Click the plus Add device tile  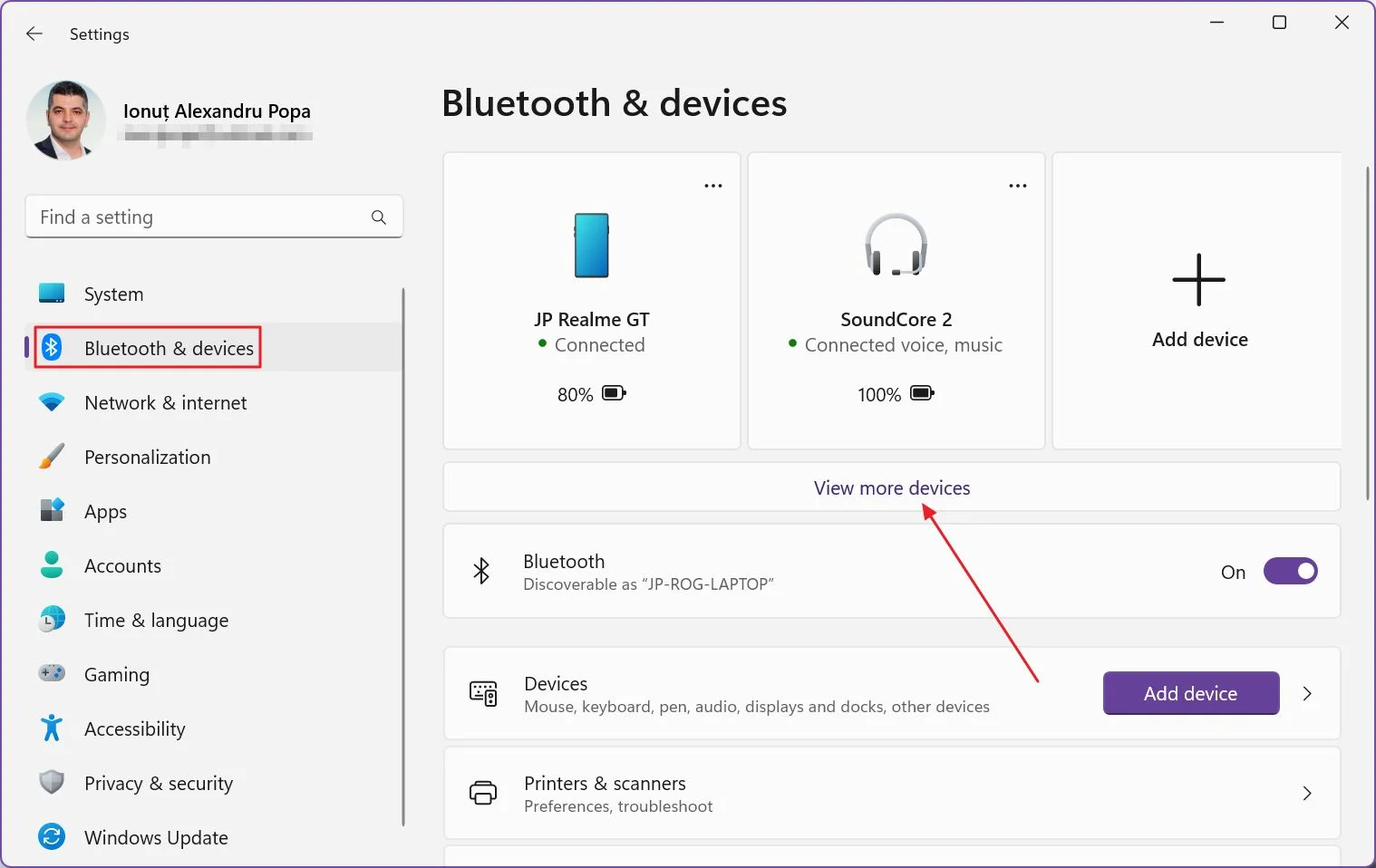(x=1198, y=301)
